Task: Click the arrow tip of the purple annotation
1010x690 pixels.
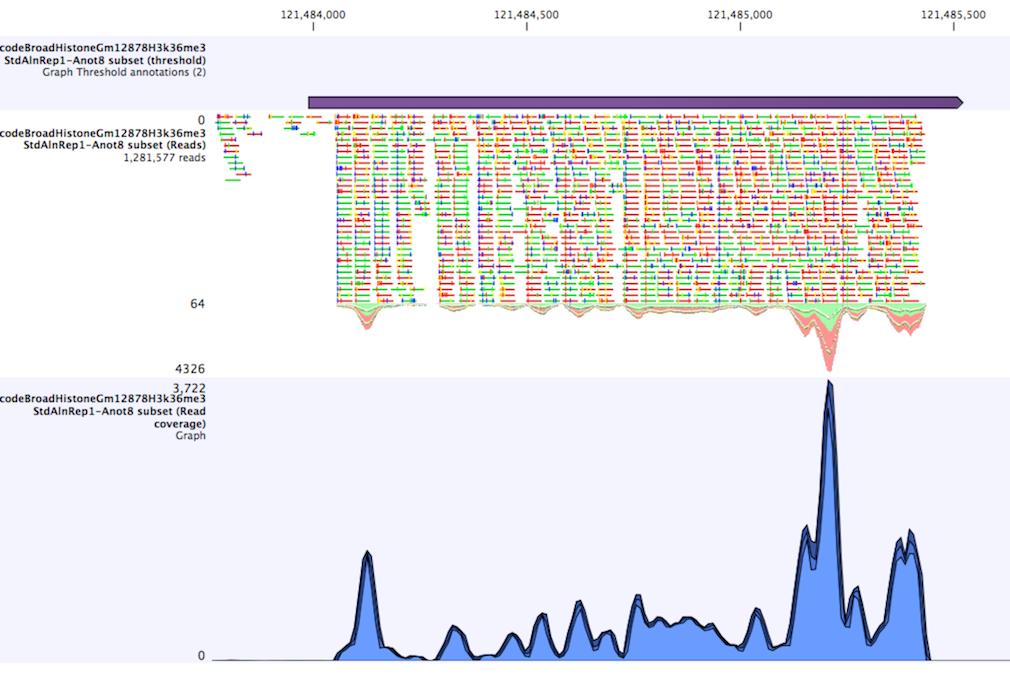Action: pos(960,102)
